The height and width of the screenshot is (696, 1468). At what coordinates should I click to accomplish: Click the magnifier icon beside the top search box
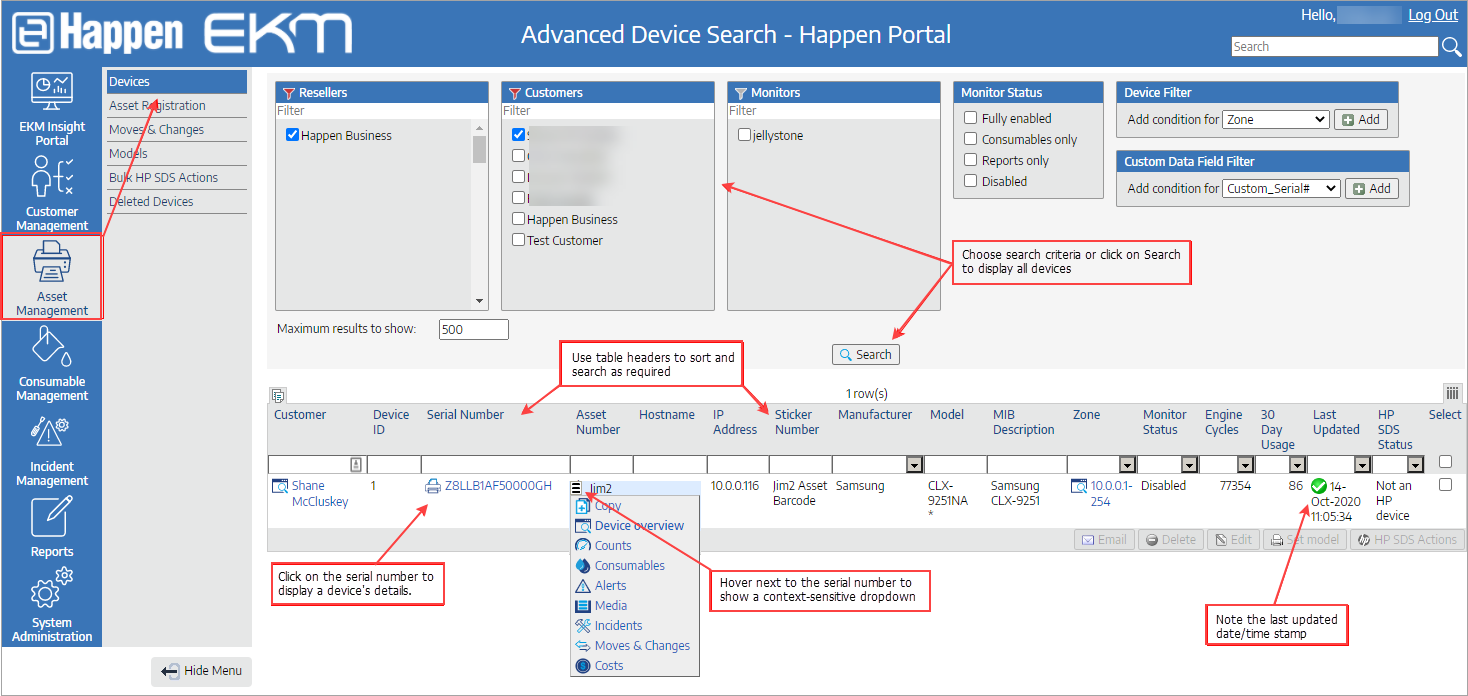click(x=1451, y=47)
